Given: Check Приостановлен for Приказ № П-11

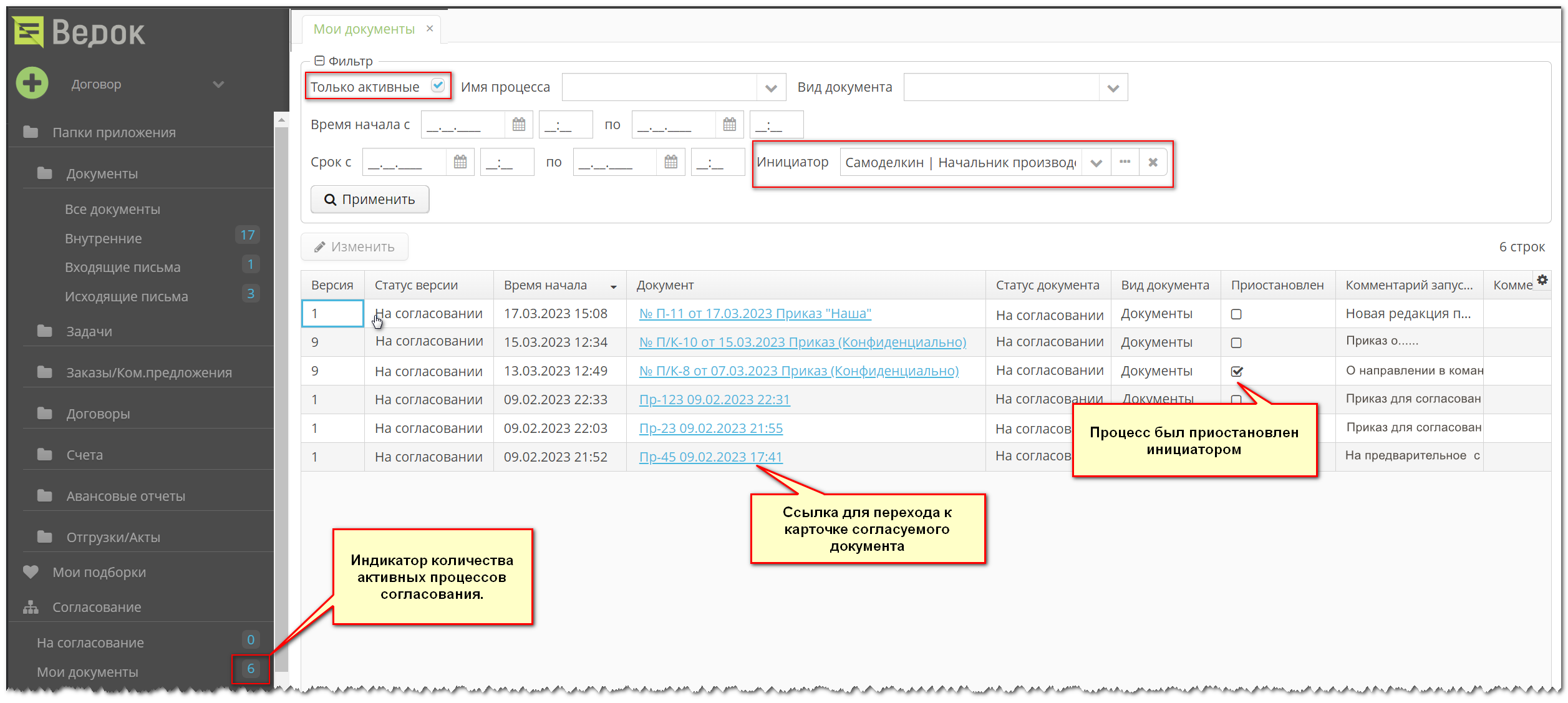Looking at the screenshot, I should (1237, 314).
